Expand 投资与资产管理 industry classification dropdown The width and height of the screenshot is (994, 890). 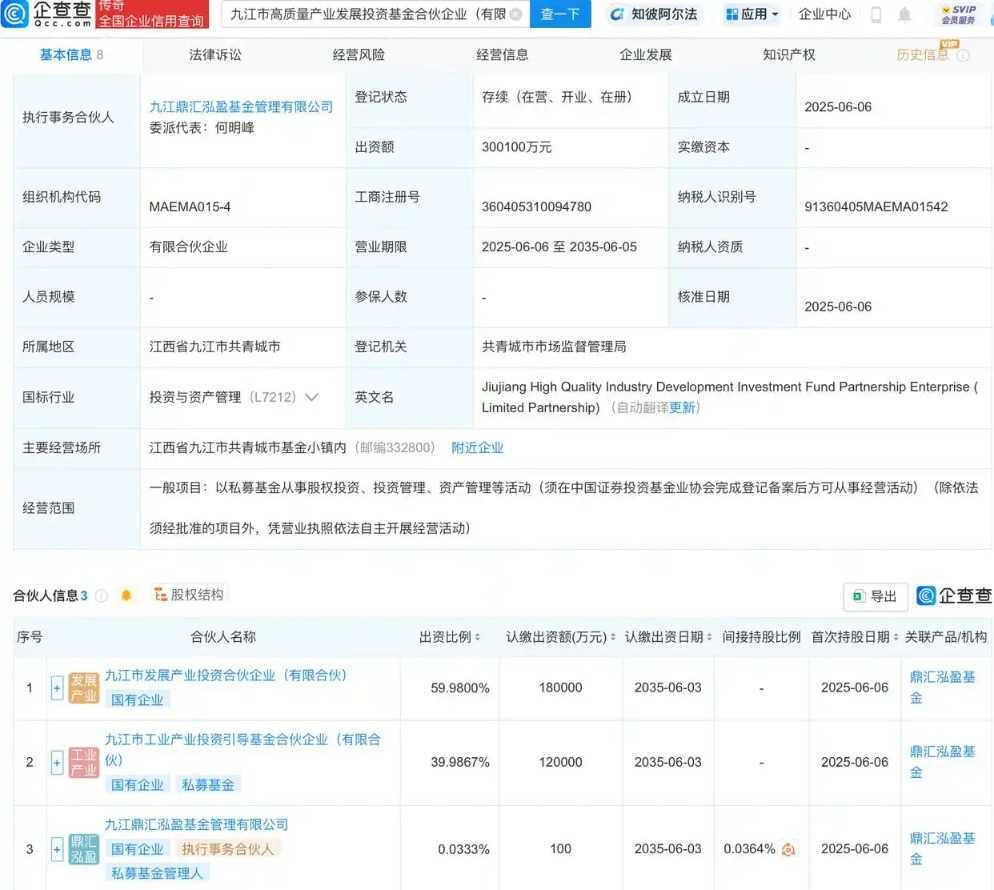[311, 397]
